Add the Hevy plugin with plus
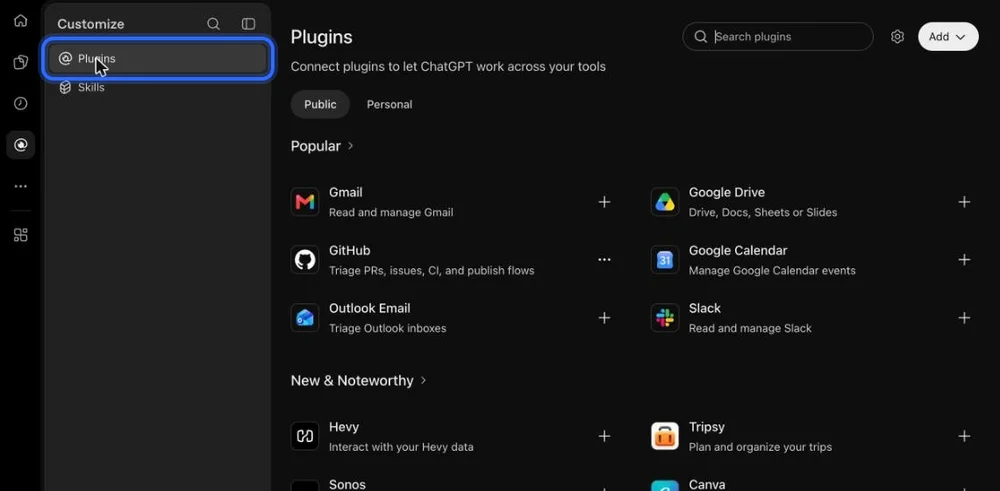1000x491 pixels. (605, 436)
